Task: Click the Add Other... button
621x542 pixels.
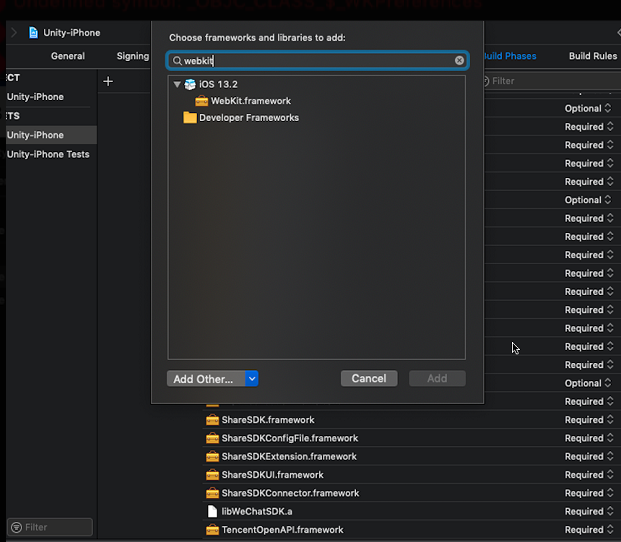Action: 206,378
